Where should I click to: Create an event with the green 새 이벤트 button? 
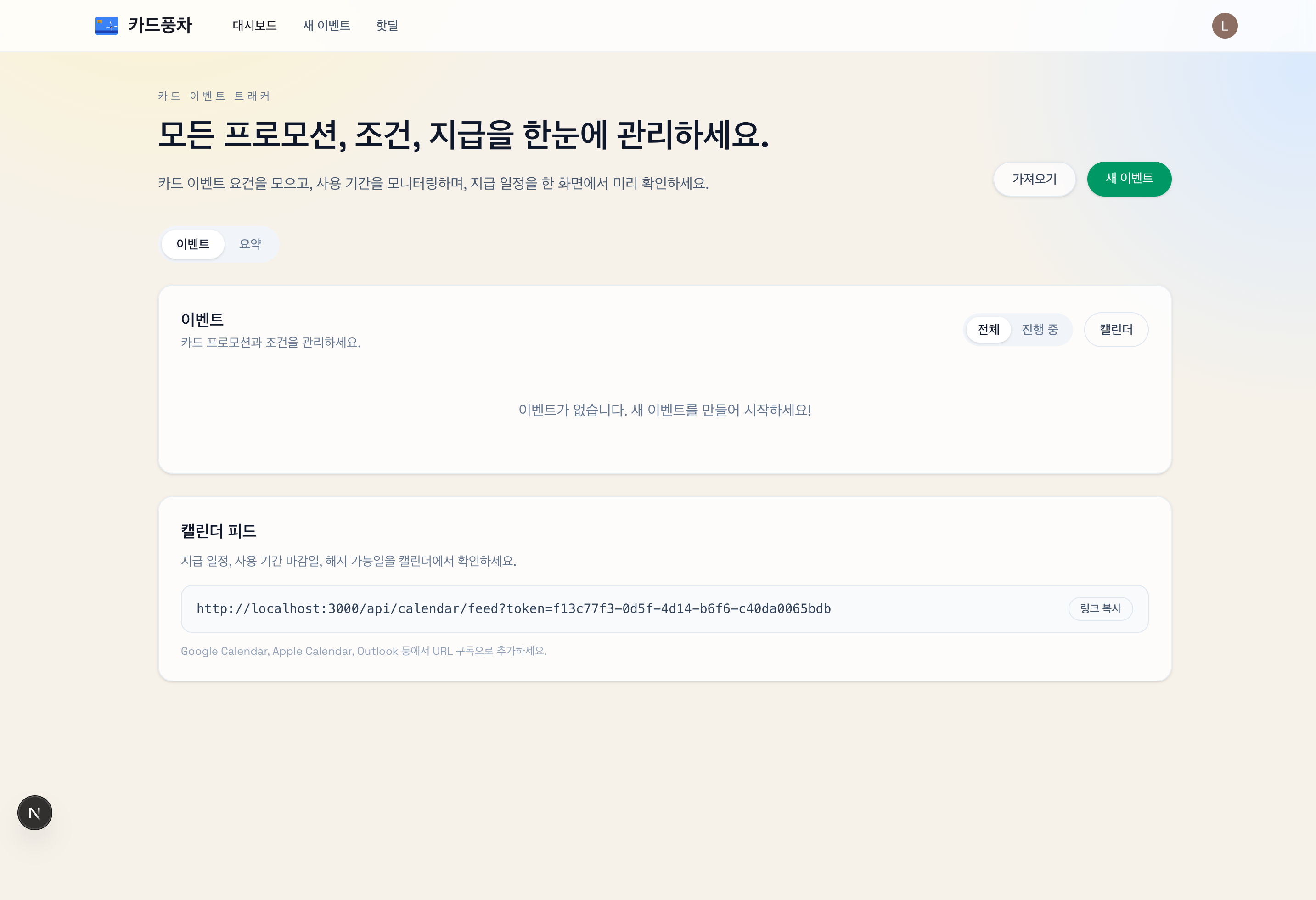1129,179
